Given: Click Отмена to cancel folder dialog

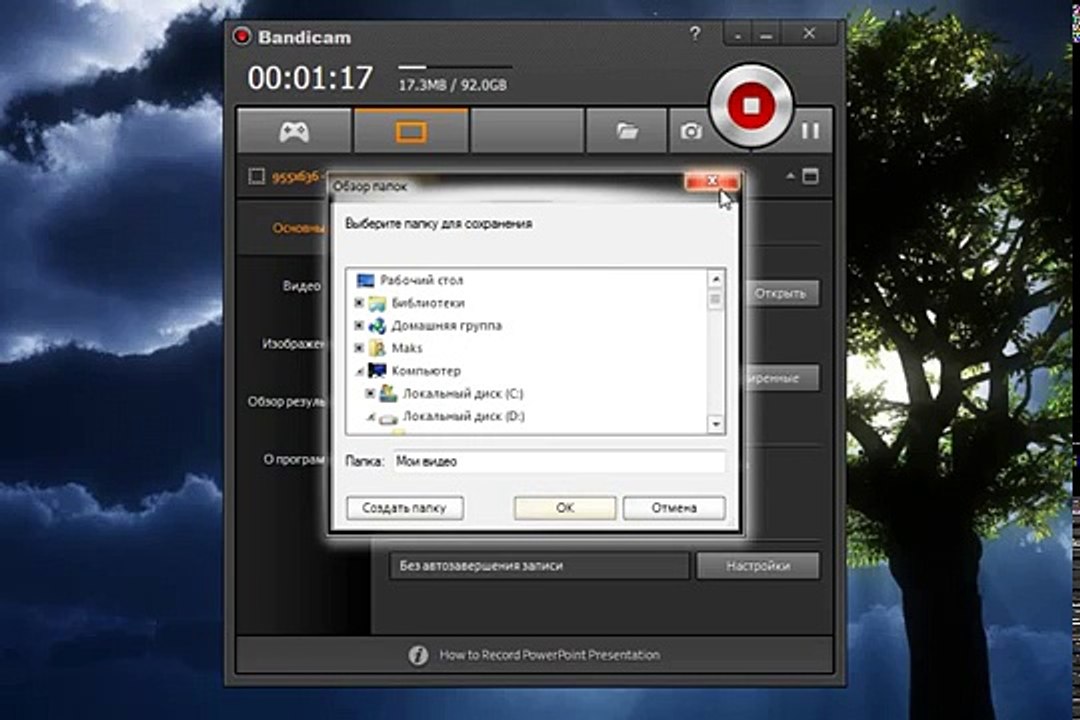Looking at the screenshot, I should pos(674,508).
